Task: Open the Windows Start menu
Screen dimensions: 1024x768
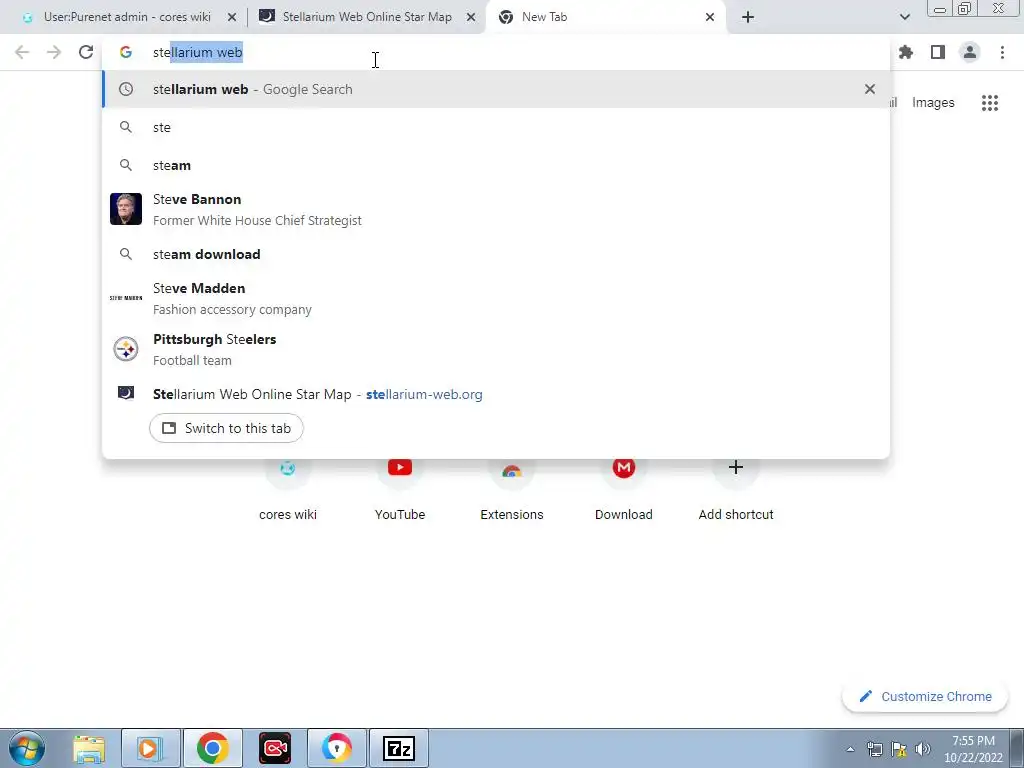Action: (x=27, y=748)
